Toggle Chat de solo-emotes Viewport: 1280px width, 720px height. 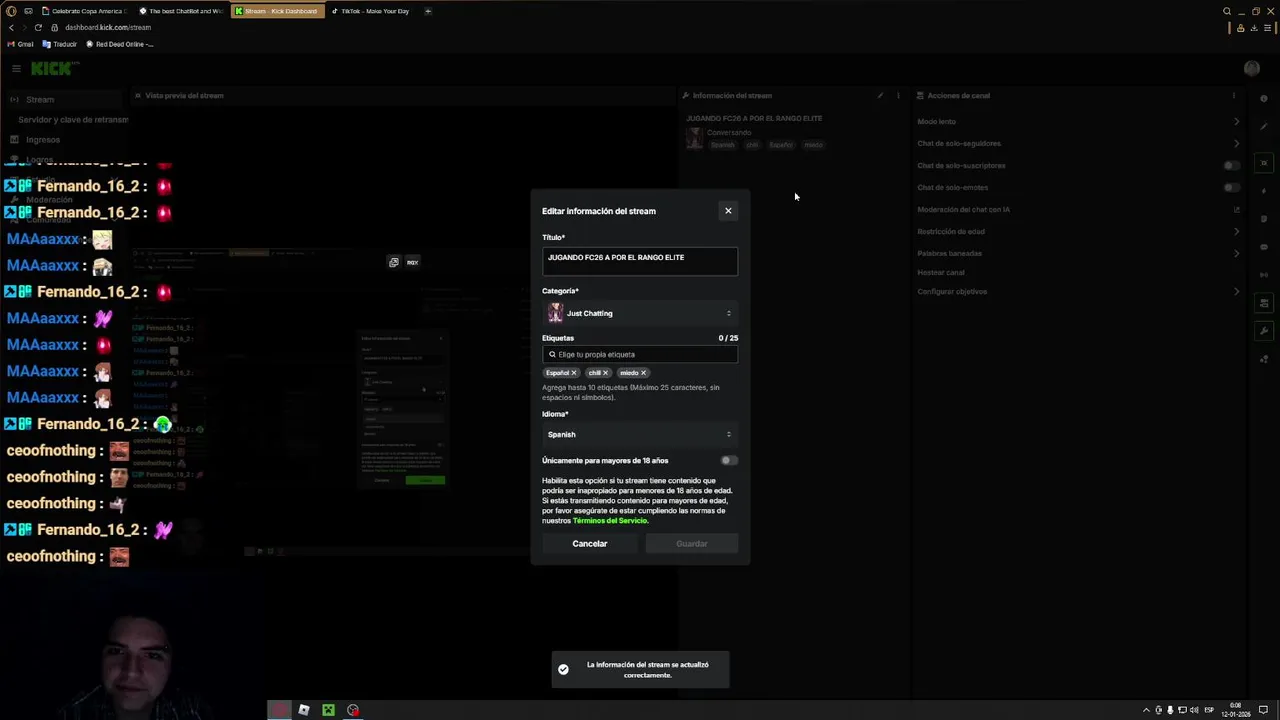click(1232, 188)
